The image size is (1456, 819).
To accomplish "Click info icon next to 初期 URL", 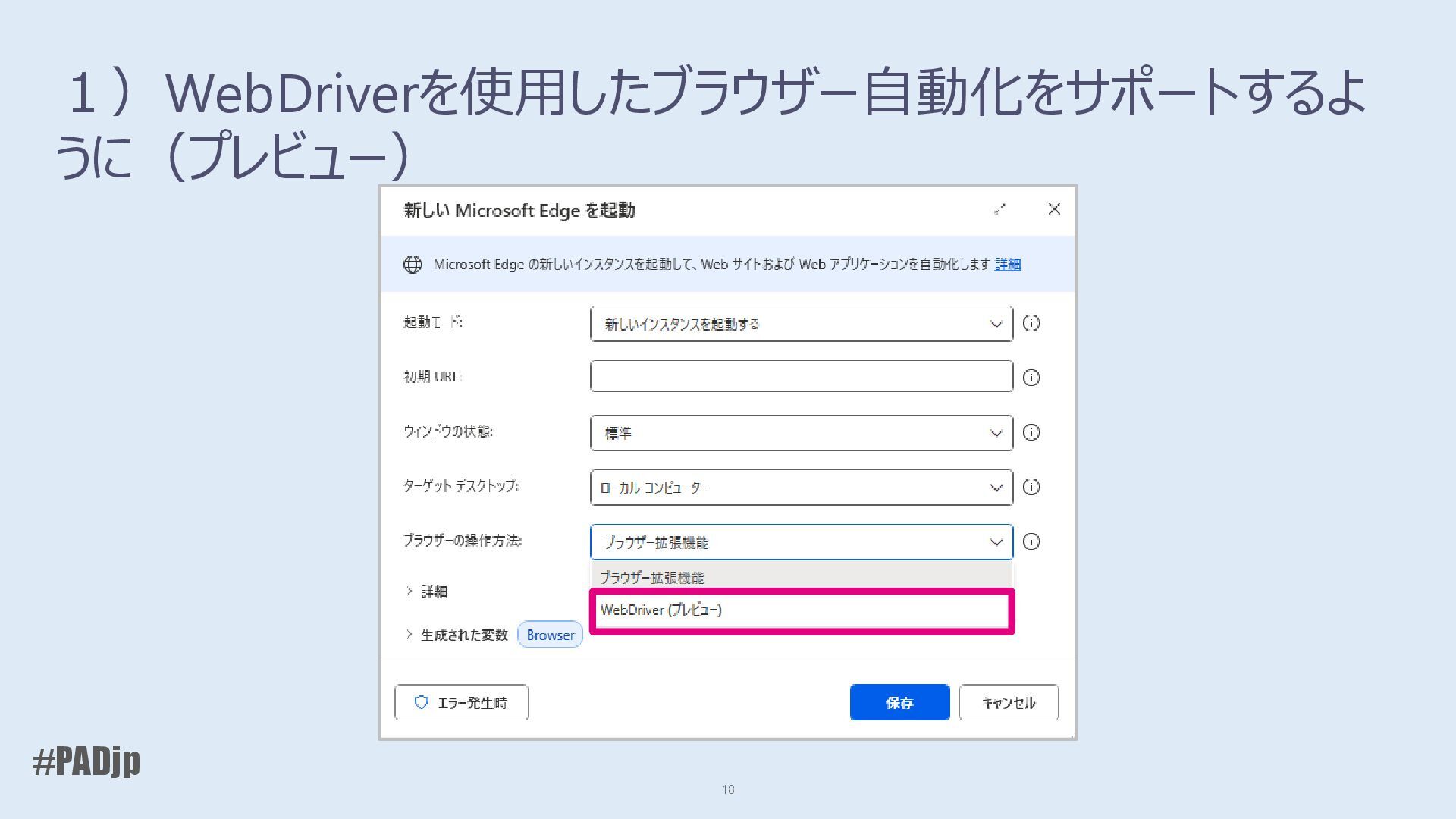I will point(1031,378).
